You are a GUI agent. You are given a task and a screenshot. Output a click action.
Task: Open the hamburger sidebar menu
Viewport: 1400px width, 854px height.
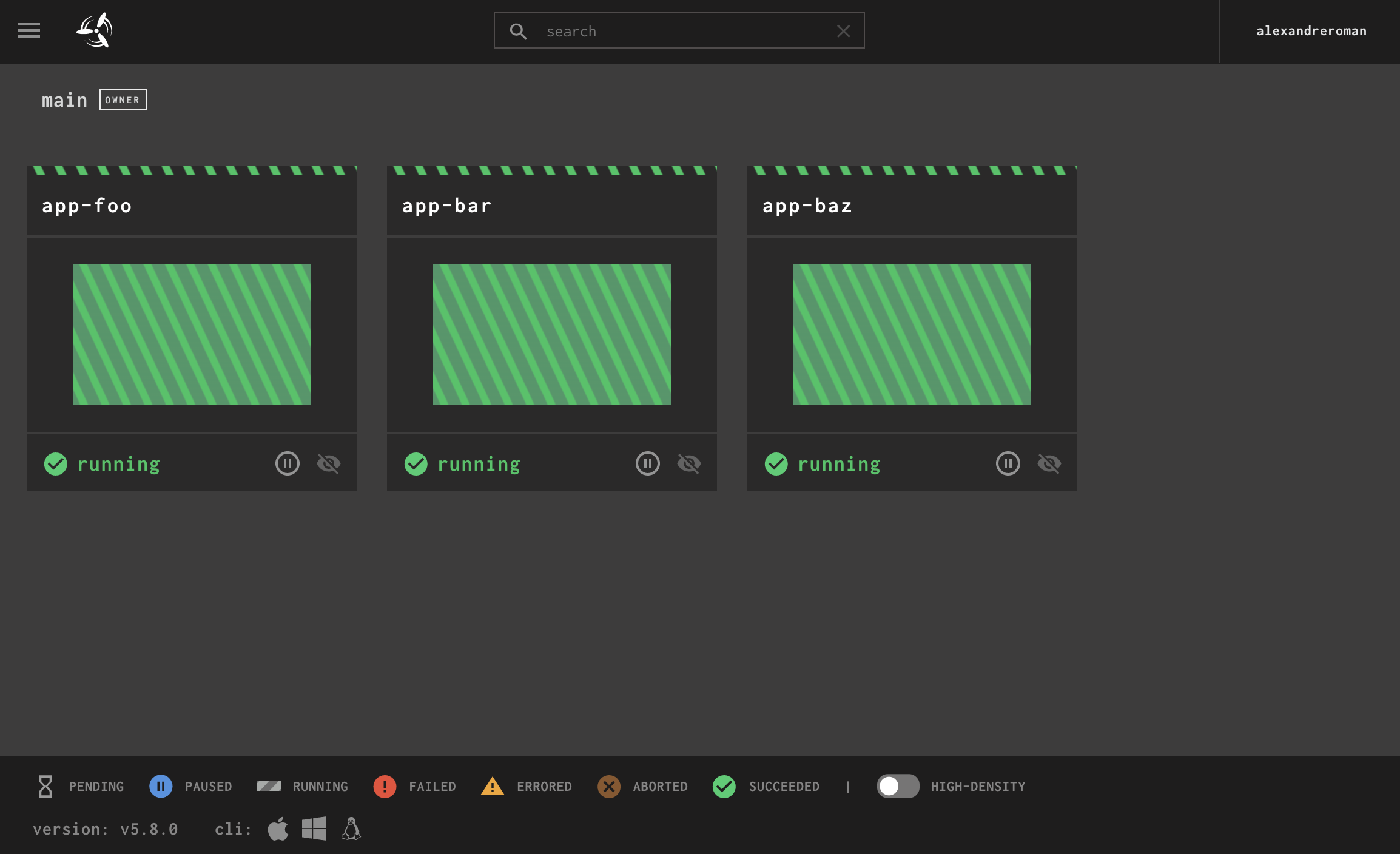coord(29,30)
